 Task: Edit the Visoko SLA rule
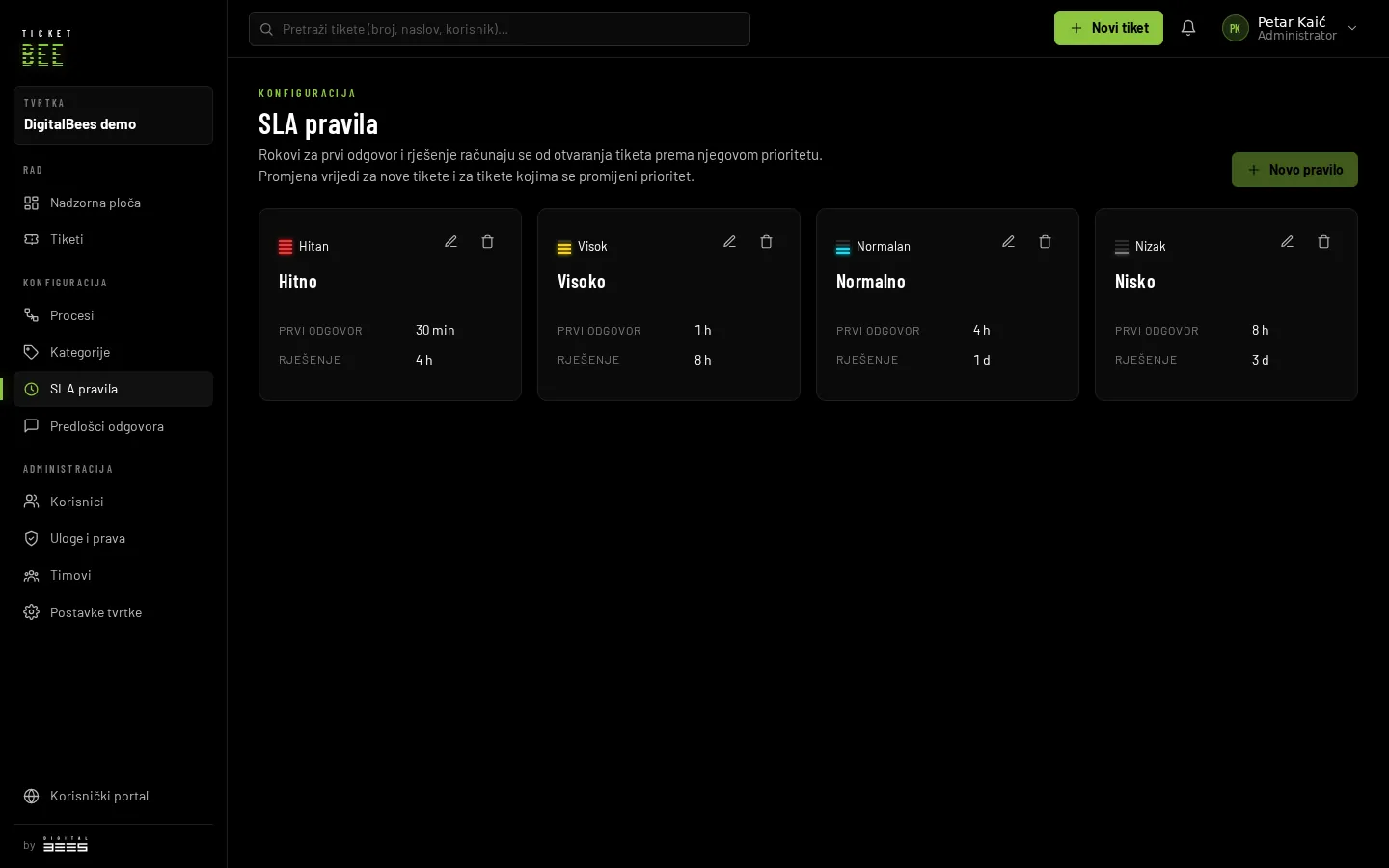(x=729, y=242)
